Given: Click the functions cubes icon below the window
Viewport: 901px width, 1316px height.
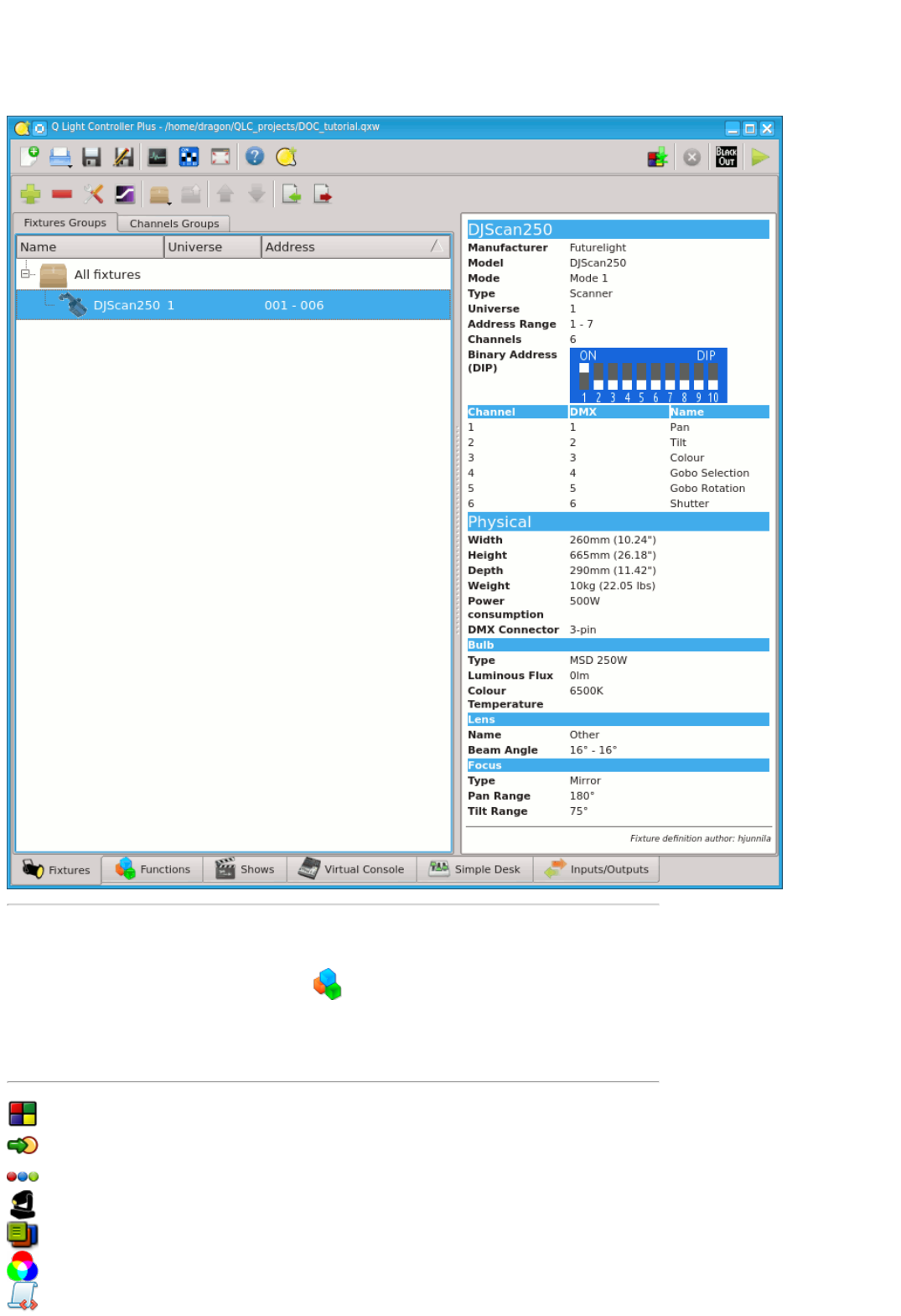Looking at the screenshot, I should pos(328,984).
